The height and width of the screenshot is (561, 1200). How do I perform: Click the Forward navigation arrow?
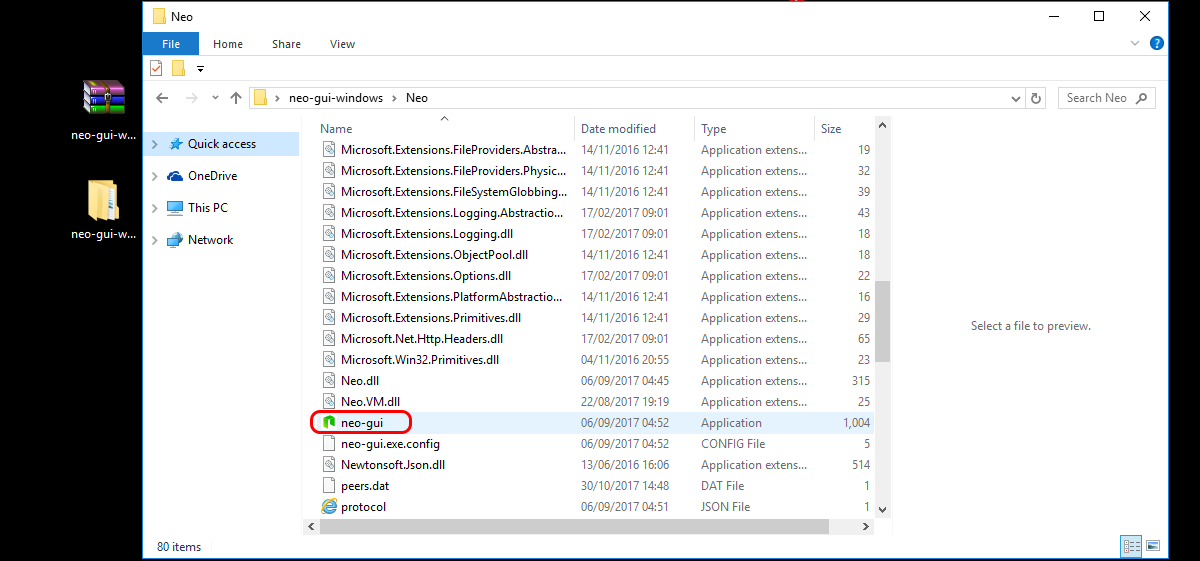click(192, 98)
